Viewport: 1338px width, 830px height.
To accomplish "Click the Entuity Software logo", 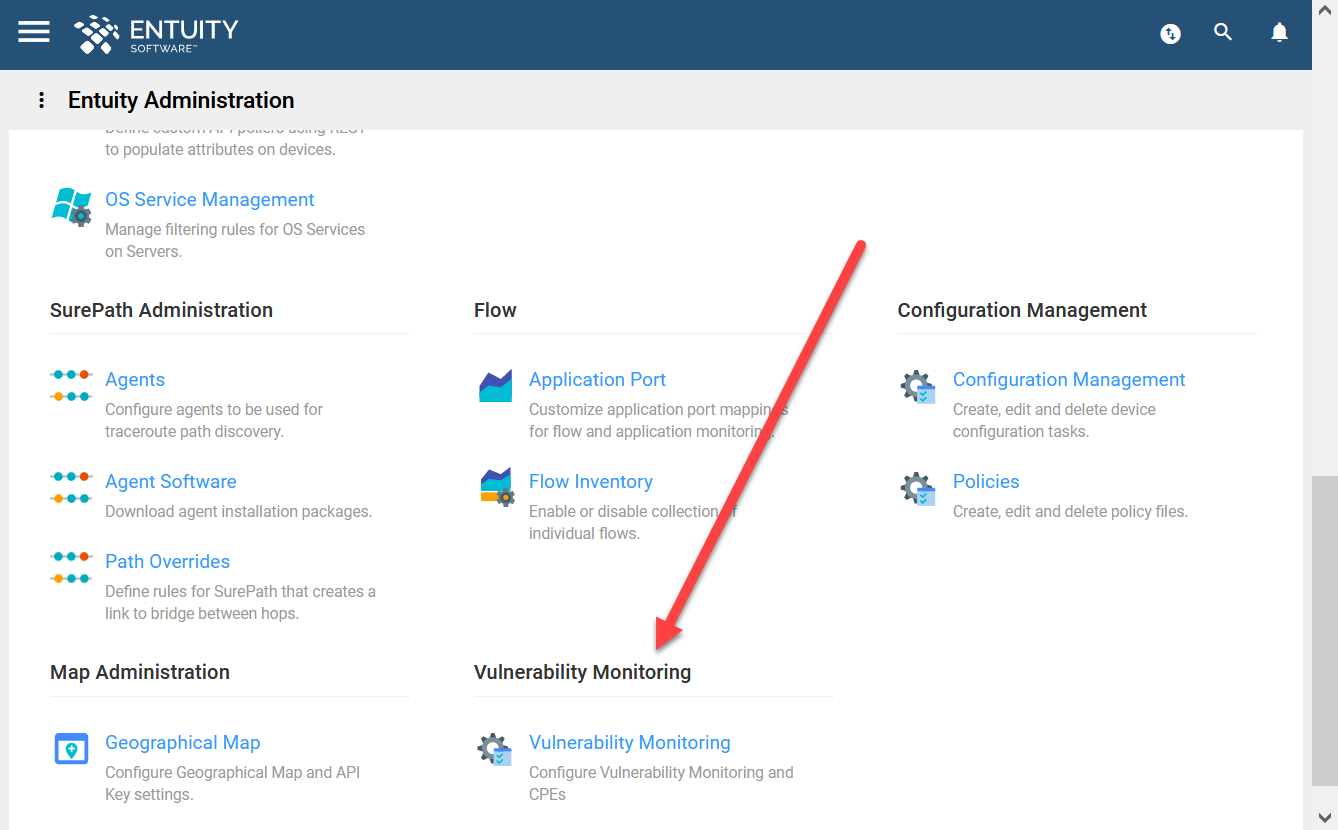I will 157,34.
